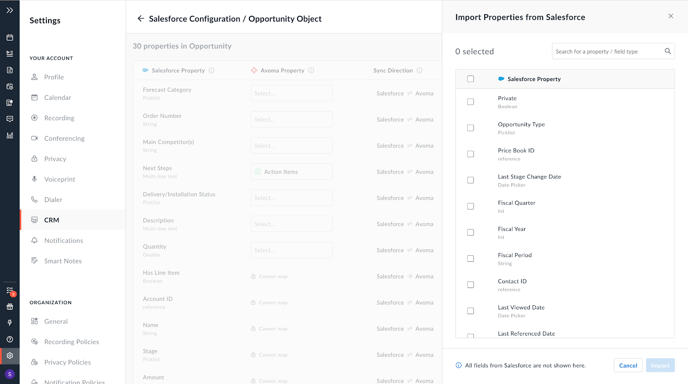Viewport: 688px width, 384px height.
Task: Show info for Sync Direction column
Action: [419, 70]
